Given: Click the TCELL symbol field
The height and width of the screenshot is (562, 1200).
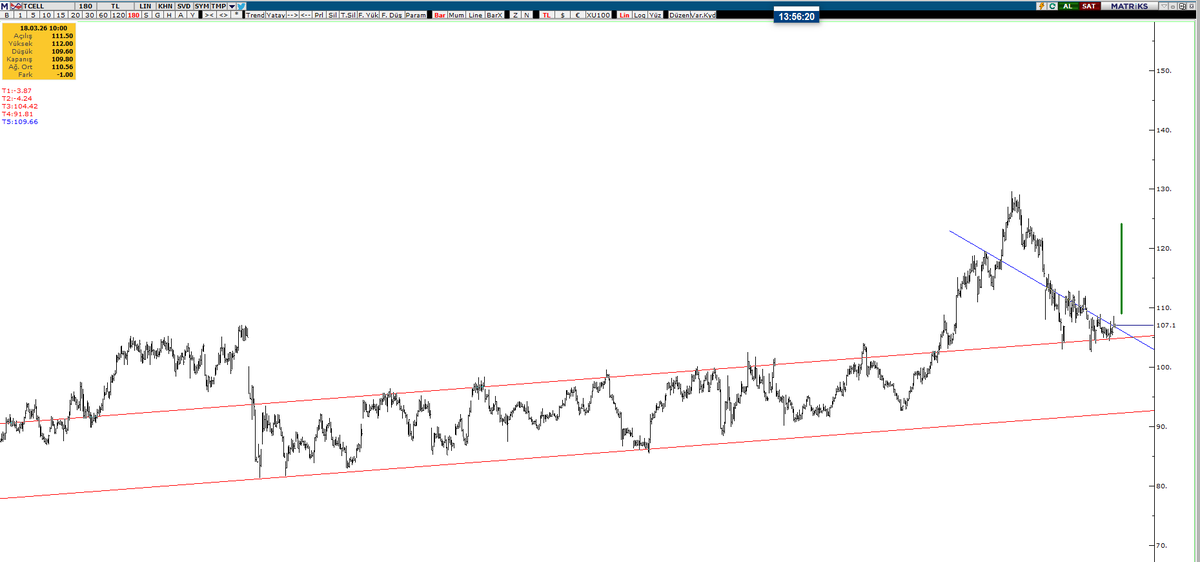Looking at the screenshot, I should (x=48, y=6).
